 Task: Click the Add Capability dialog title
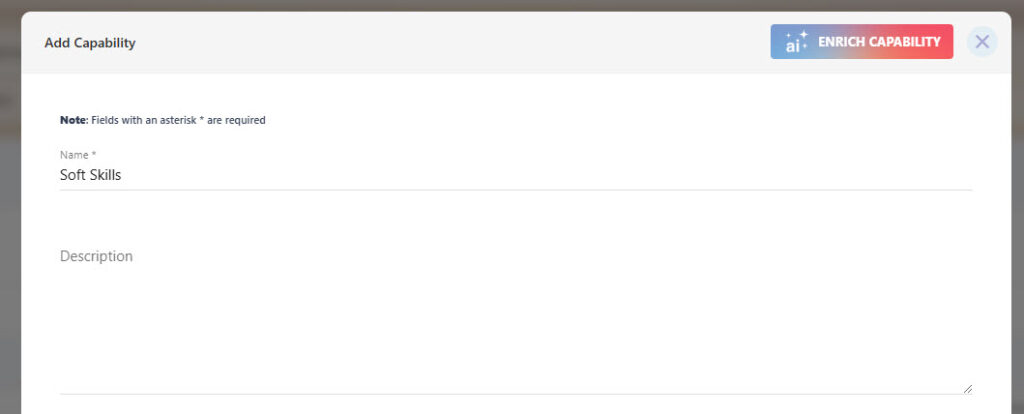pos(90,43)
